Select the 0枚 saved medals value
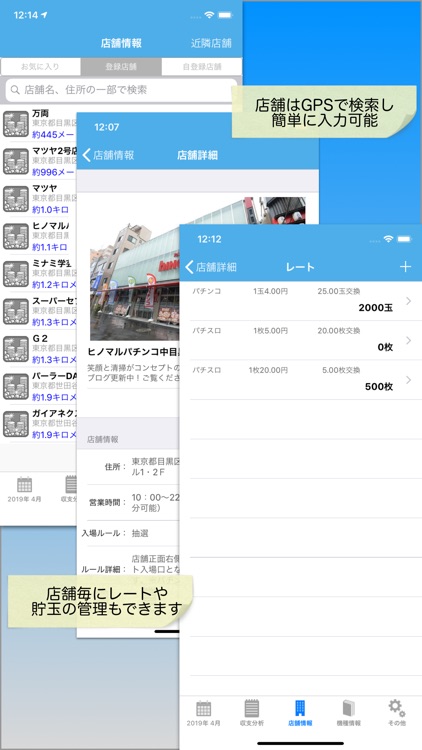This screenshot has height=750, width=422. point(385,347)
